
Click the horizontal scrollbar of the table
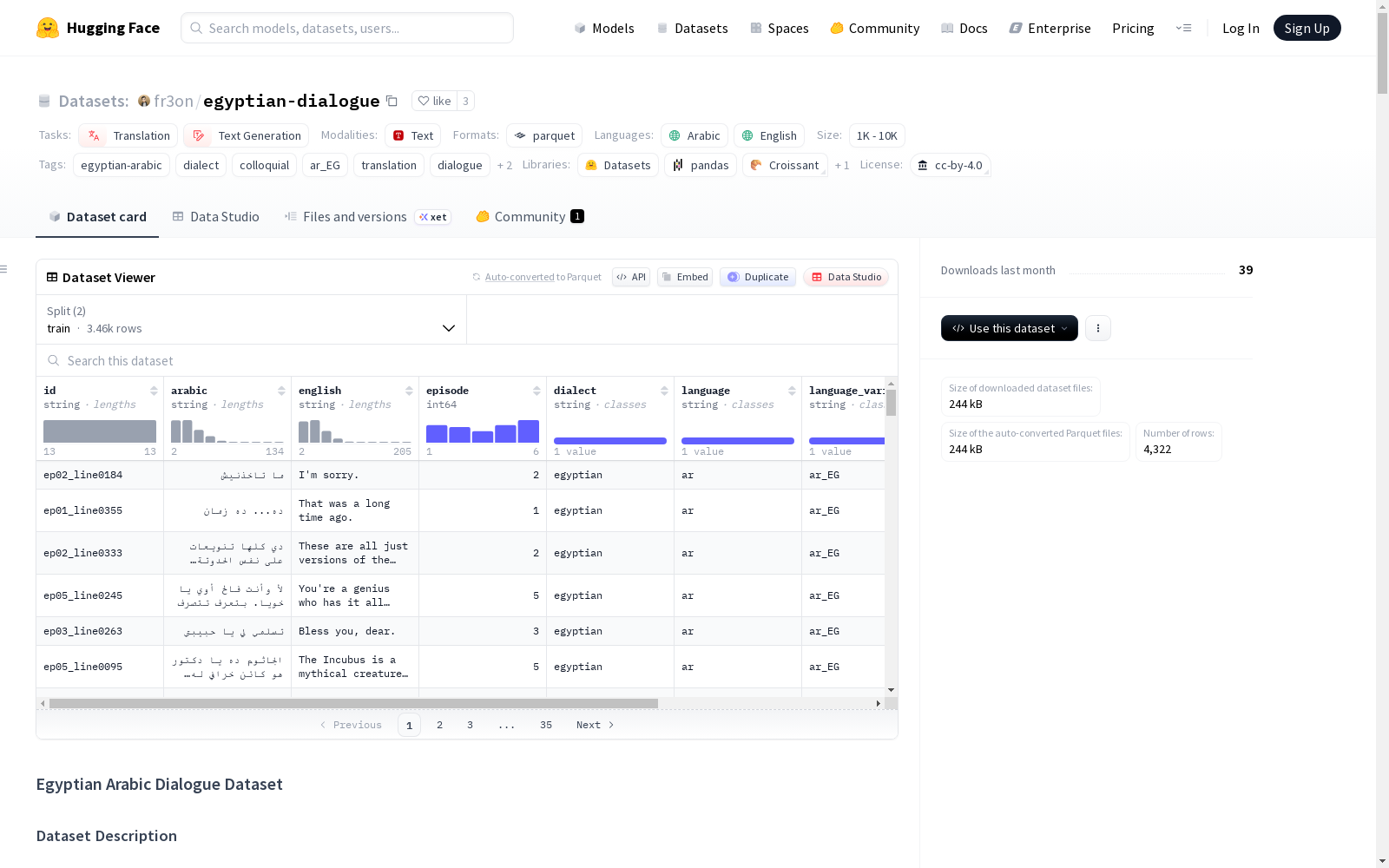pos(353,703)
